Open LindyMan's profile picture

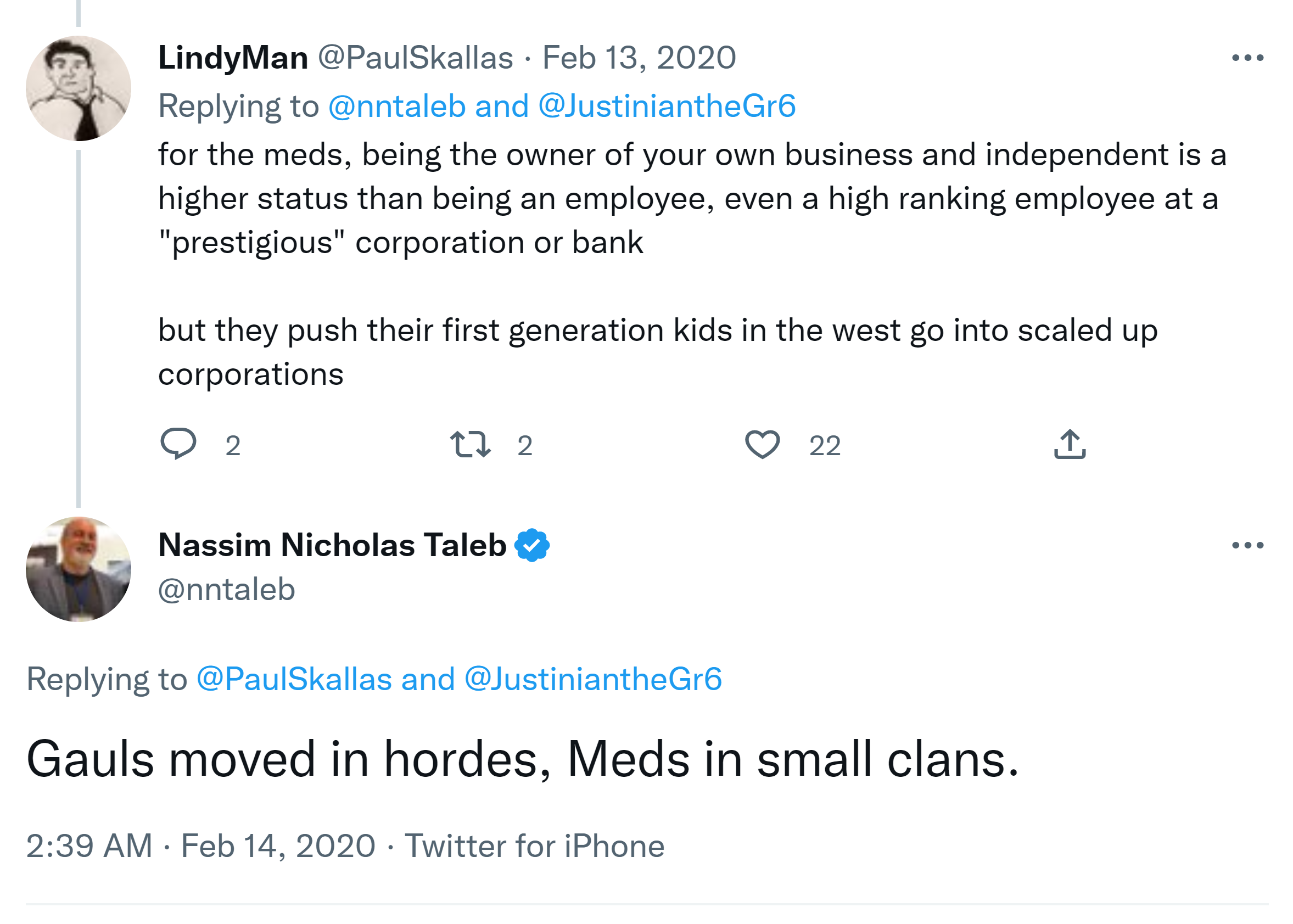79,89
